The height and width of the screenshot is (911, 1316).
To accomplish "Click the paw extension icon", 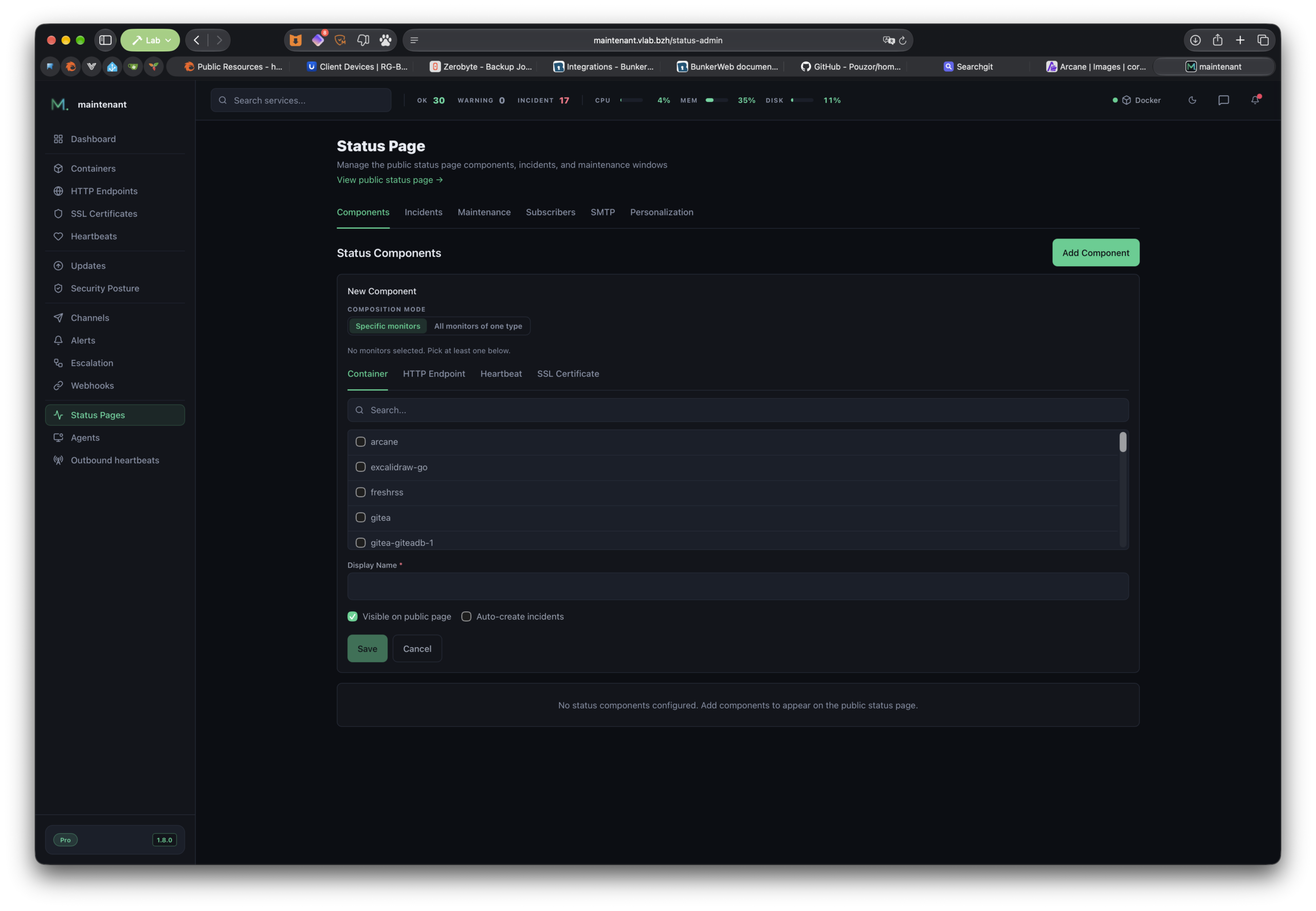I will click(385, 40).
